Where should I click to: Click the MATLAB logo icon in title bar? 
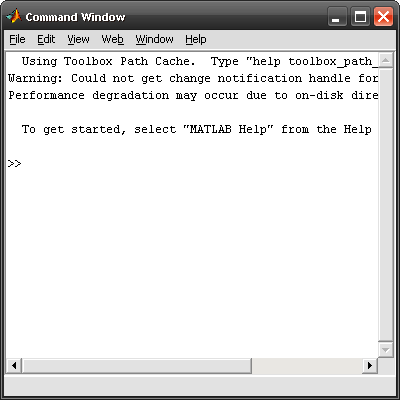click(x=14, y=16)
